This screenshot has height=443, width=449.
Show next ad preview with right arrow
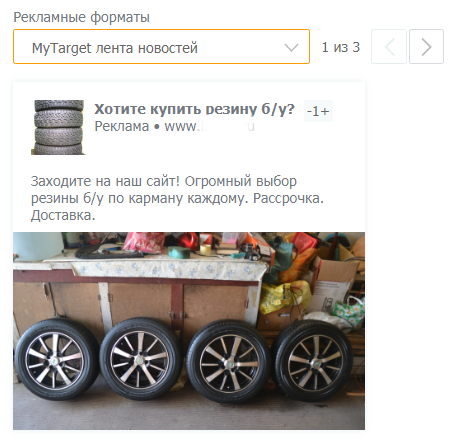click(x=426, y=47)
